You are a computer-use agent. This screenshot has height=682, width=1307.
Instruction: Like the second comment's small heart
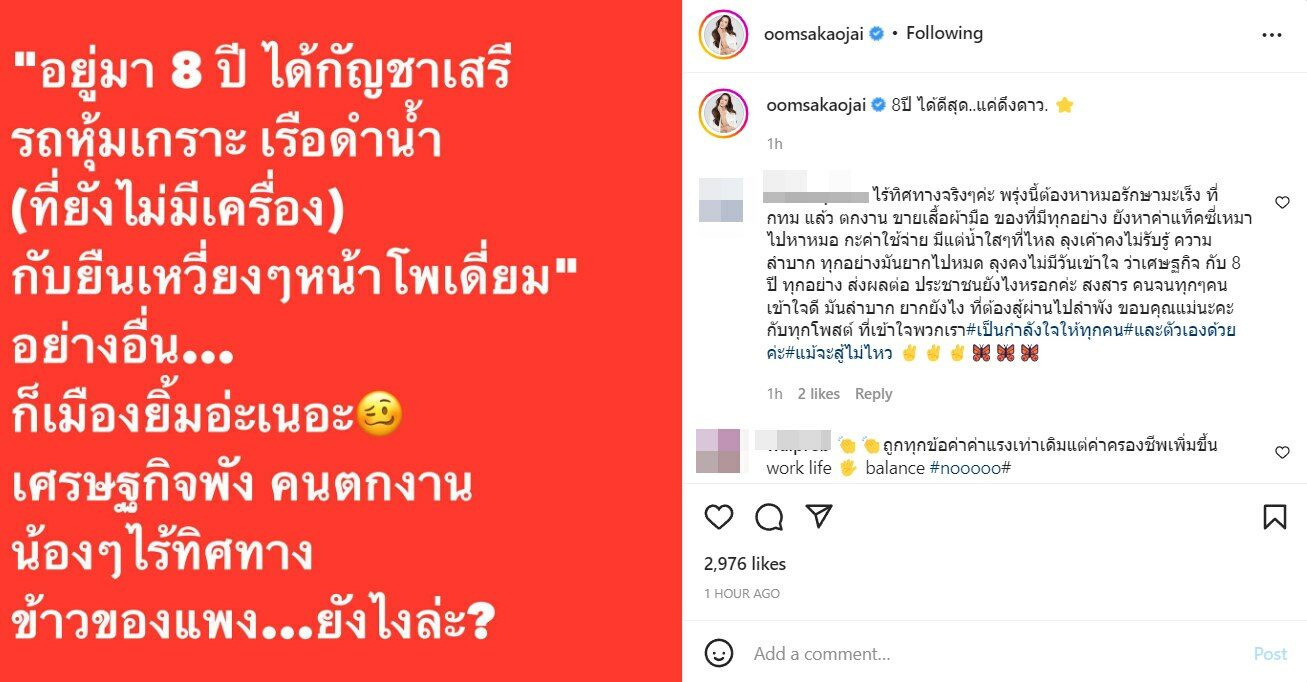tap(1282, 453)
